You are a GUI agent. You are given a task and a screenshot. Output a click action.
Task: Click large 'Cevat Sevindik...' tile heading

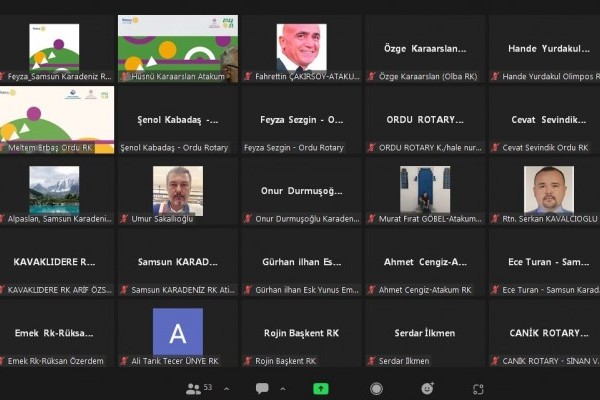coord(549,120)
